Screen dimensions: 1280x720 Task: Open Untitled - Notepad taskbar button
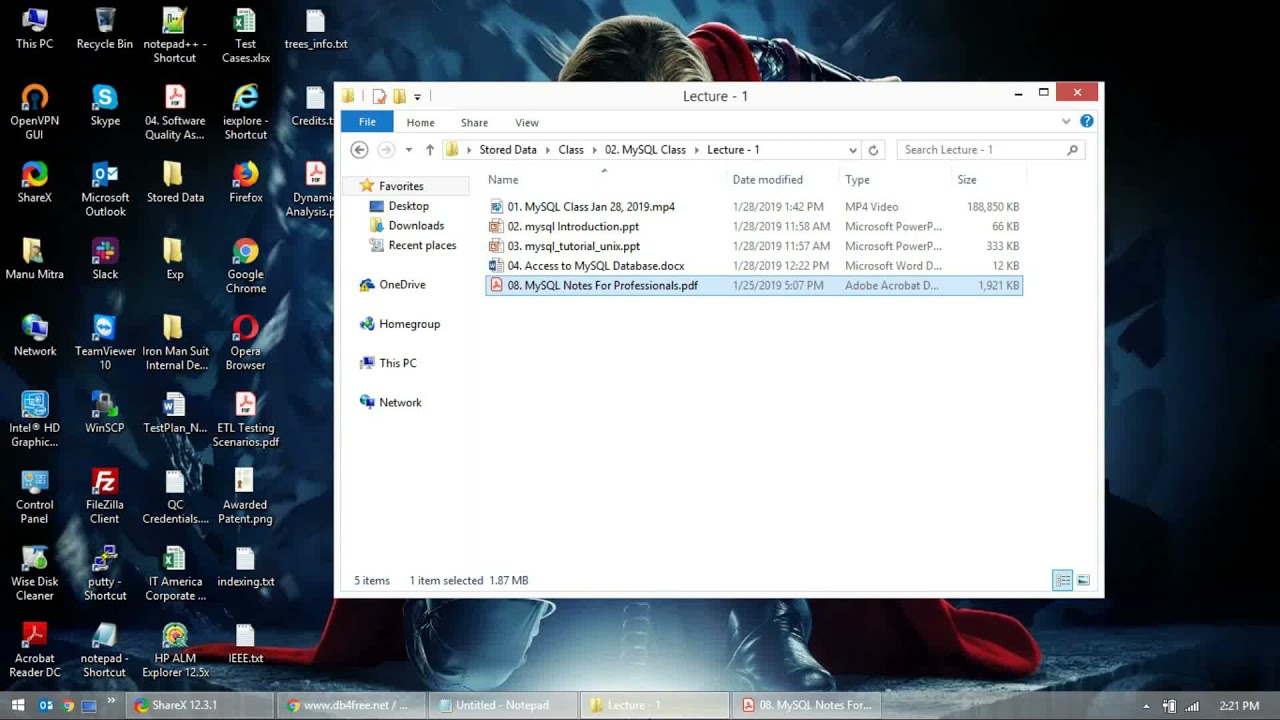click(x=503, y=705)
